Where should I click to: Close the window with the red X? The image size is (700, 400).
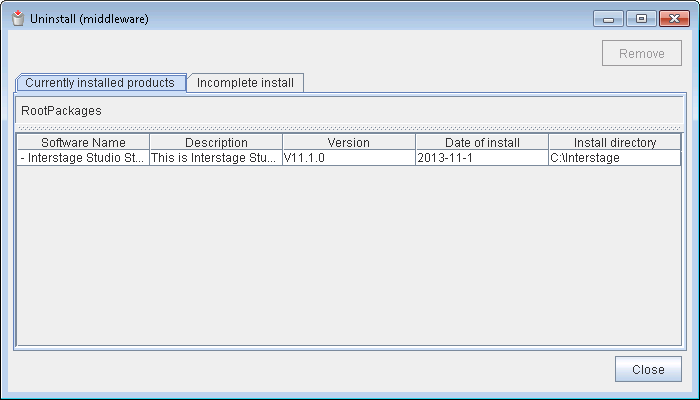point(674,19)
